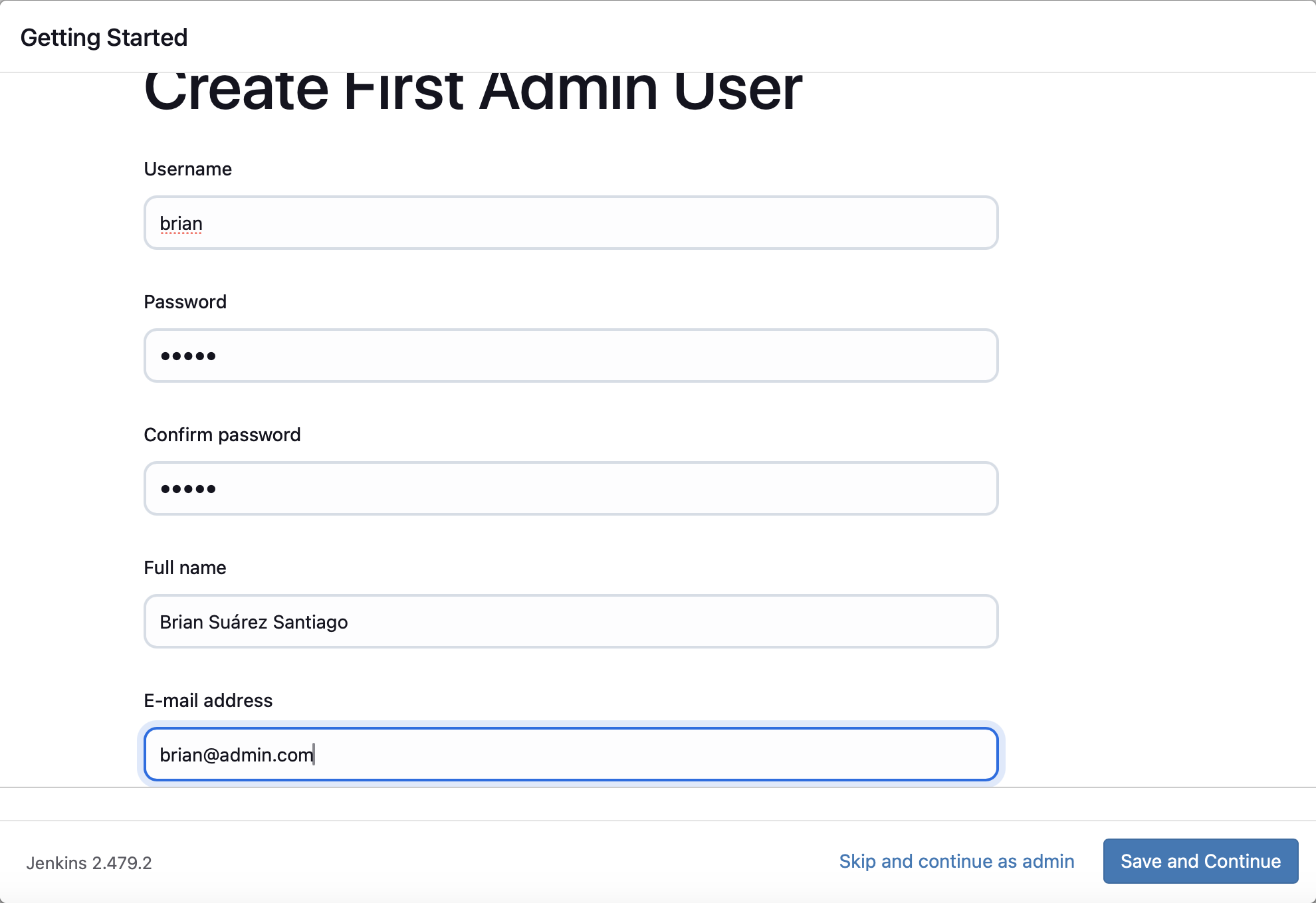Click the word 'brian' in Username

pos(181,224)
